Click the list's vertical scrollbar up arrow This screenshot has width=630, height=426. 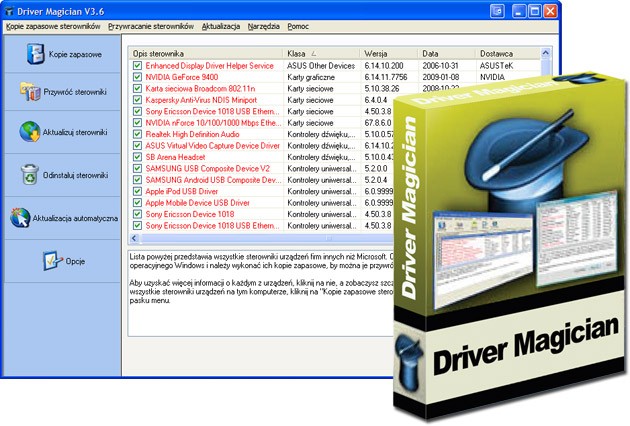(x=546, y=53)
